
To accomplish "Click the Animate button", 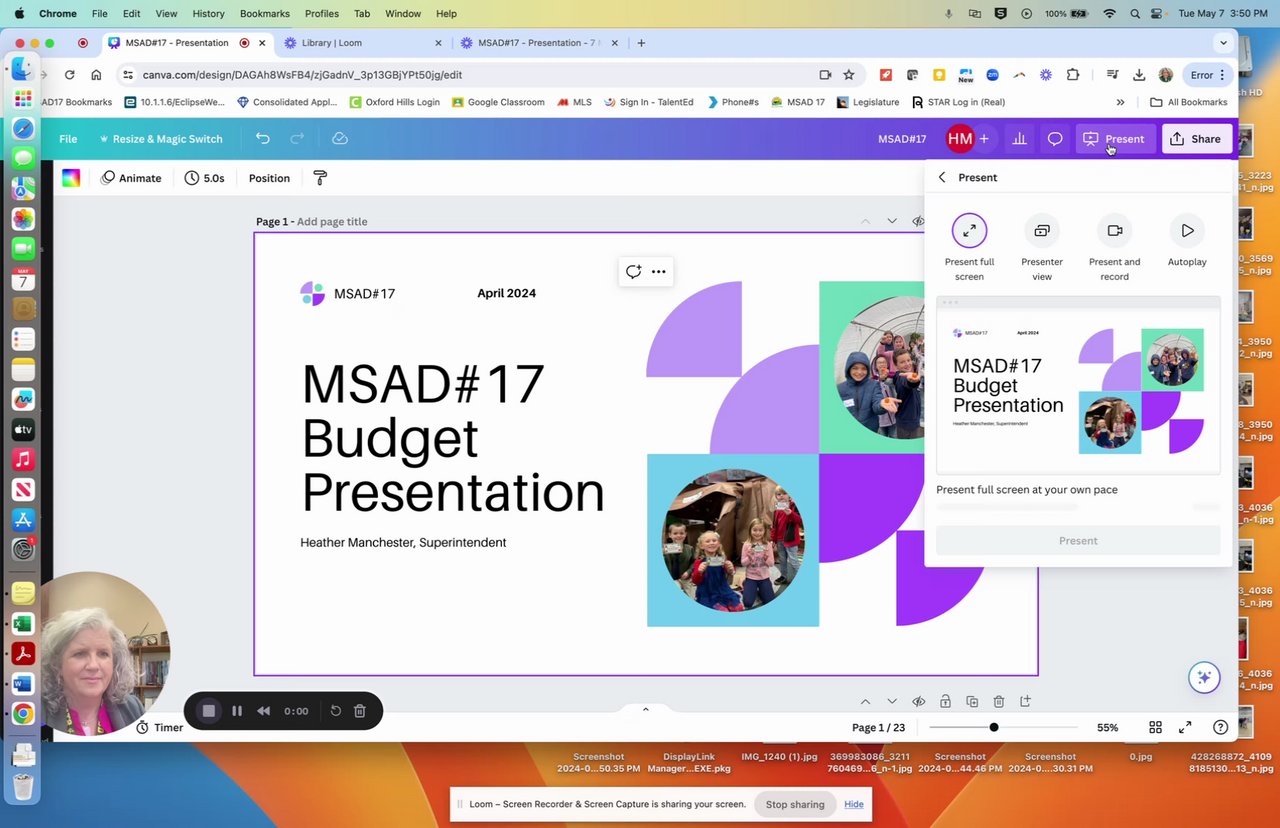I will point(131,178).
